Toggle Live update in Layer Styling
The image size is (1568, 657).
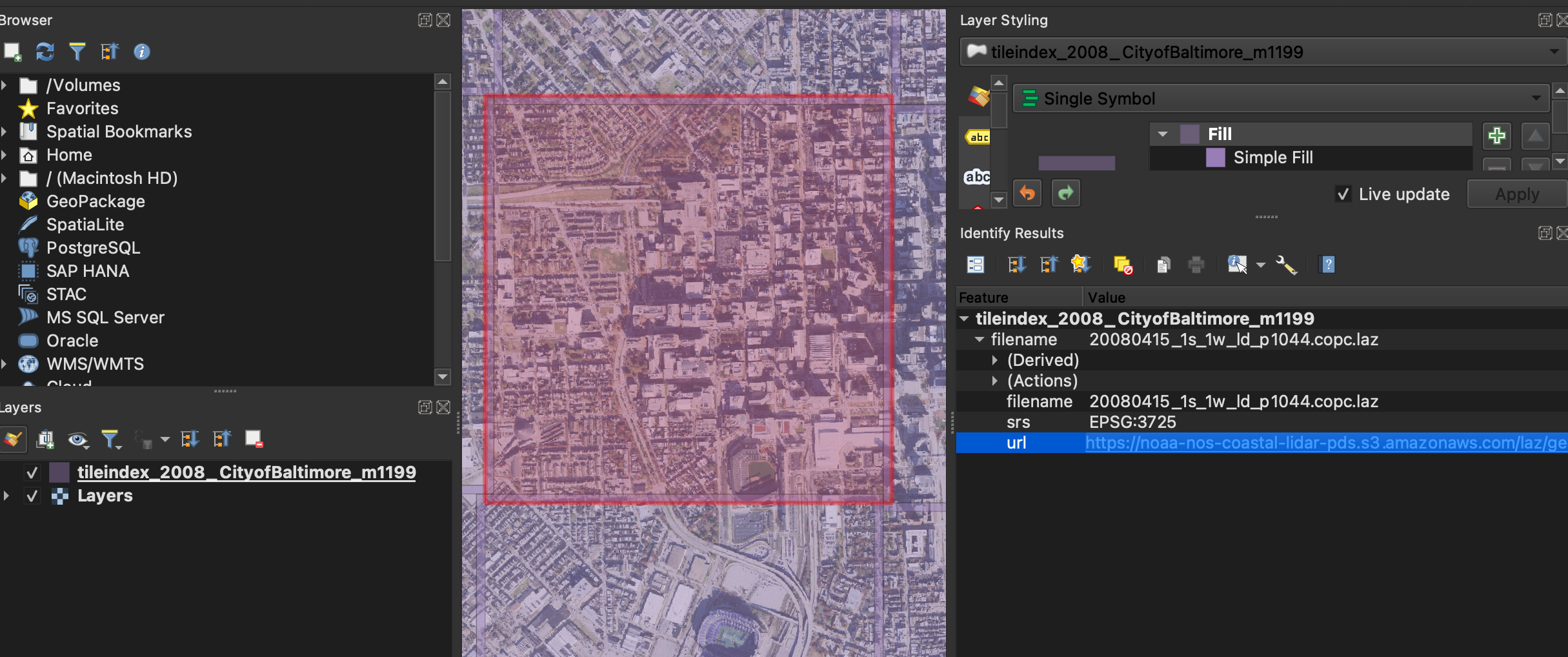coord(1343,194)
